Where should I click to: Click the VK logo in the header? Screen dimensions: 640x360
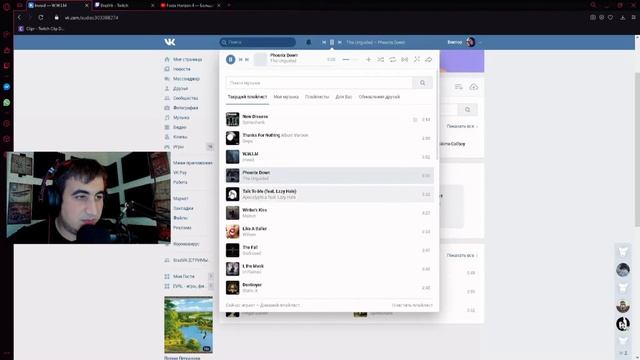pos(170,42)
